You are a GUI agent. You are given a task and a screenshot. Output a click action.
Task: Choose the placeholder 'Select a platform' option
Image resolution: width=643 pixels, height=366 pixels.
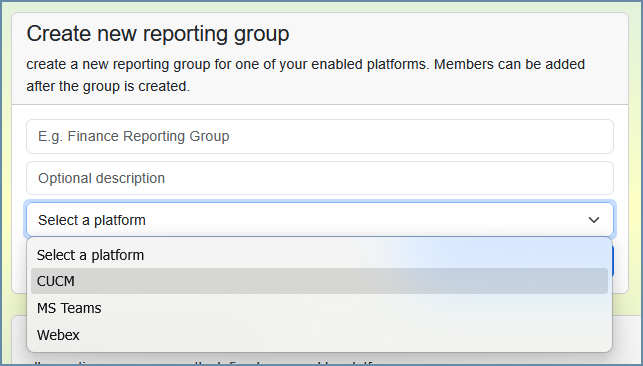click(319, 255)
